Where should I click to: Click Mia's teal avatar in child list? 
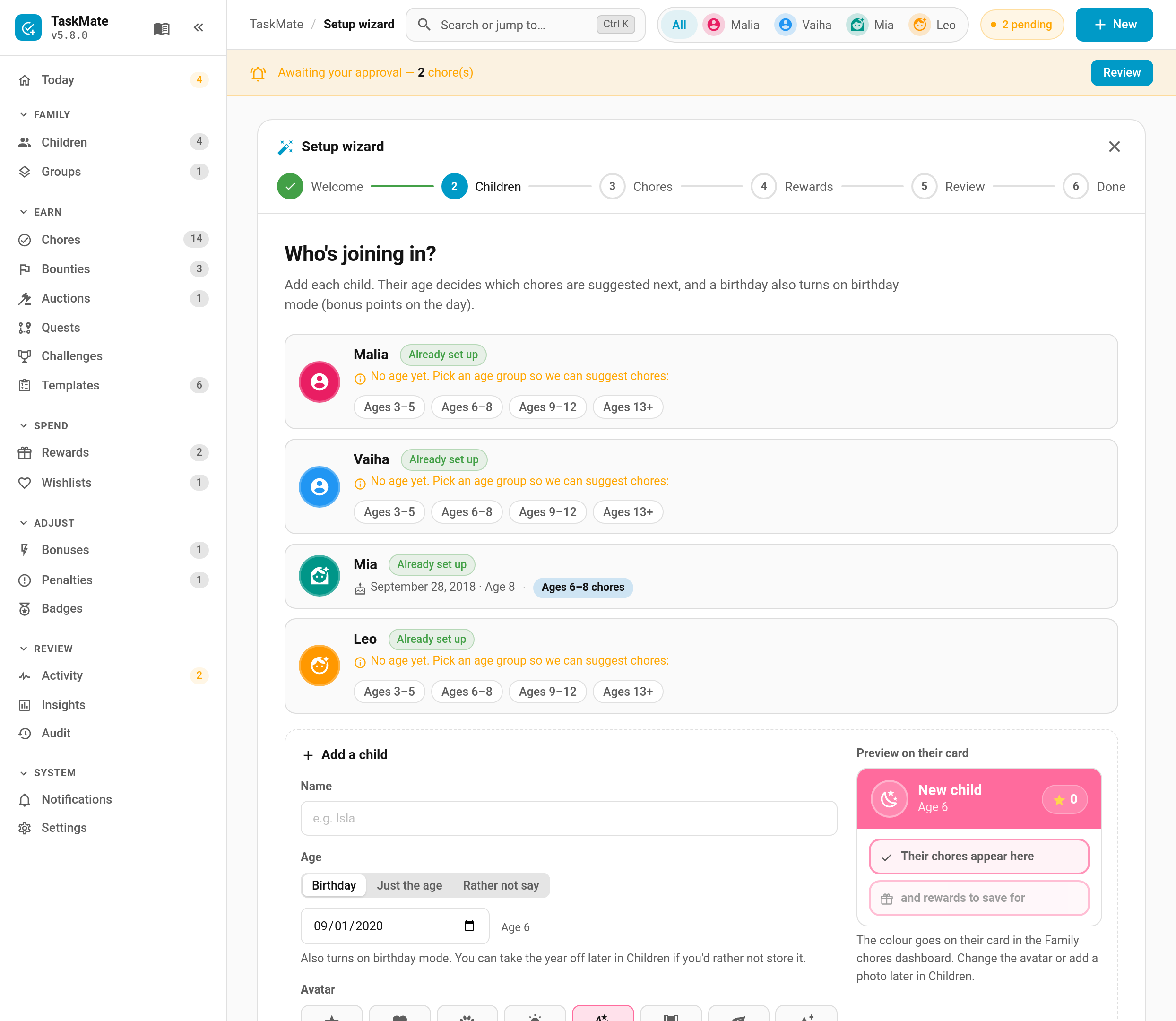(x=319, y=575)
